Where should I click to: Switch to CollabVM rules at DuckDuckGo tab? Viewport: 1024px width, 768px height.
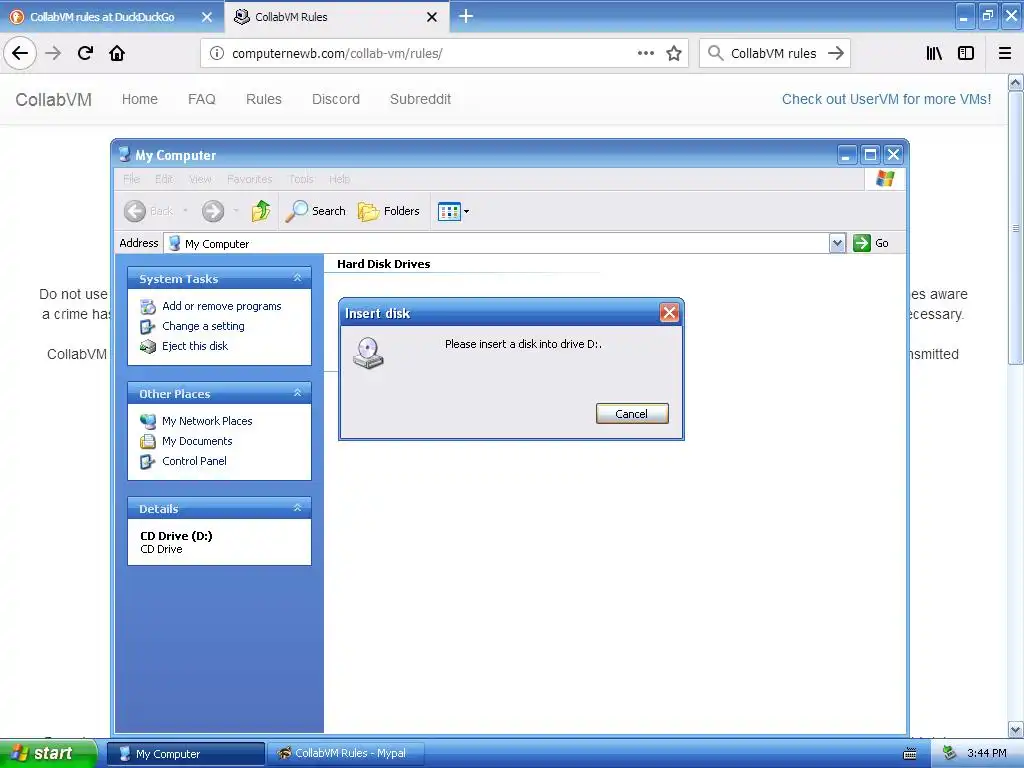[102, 17]
